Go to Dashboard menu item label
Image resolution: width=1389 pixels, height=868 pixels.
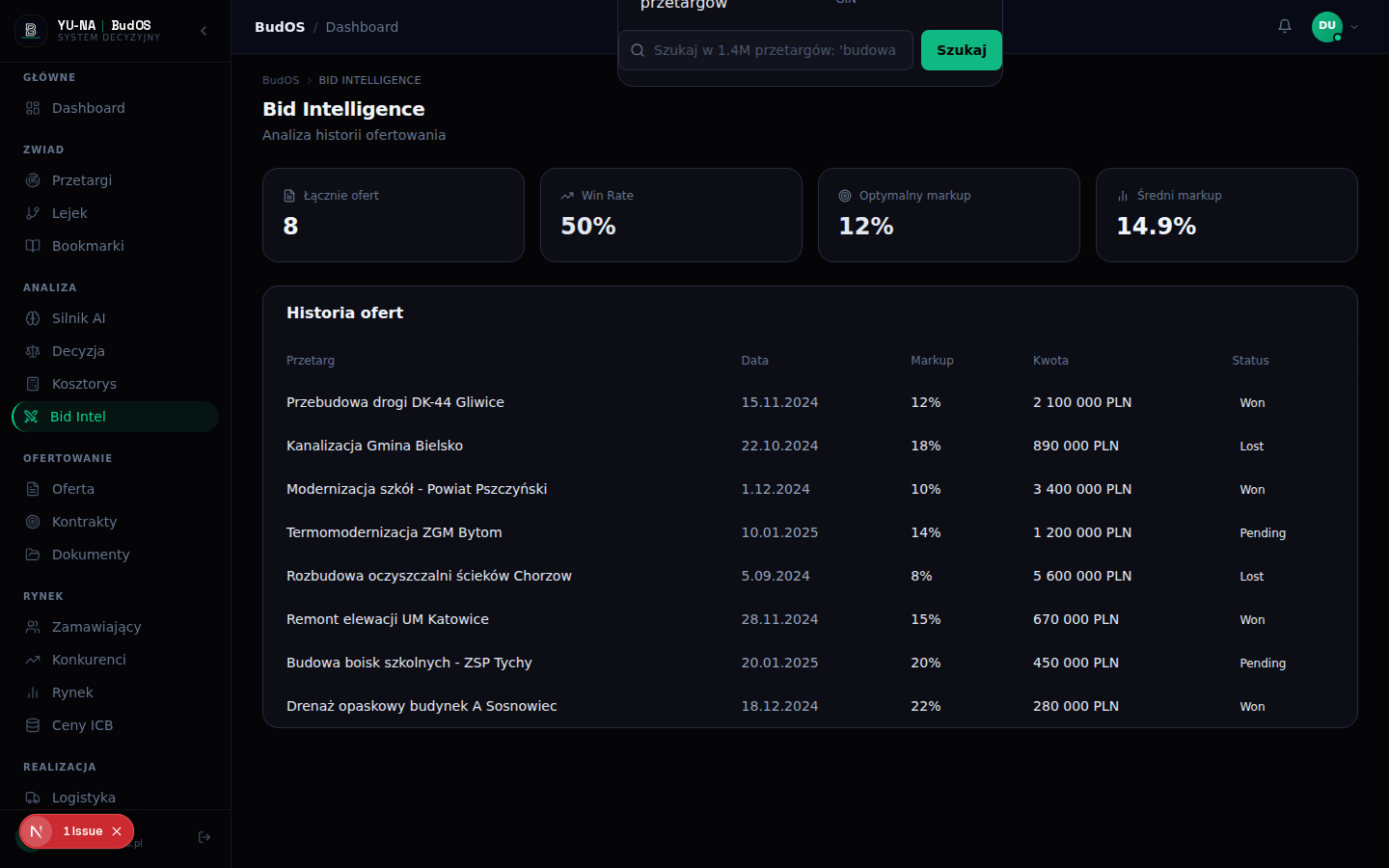click(x=89, y=108)
